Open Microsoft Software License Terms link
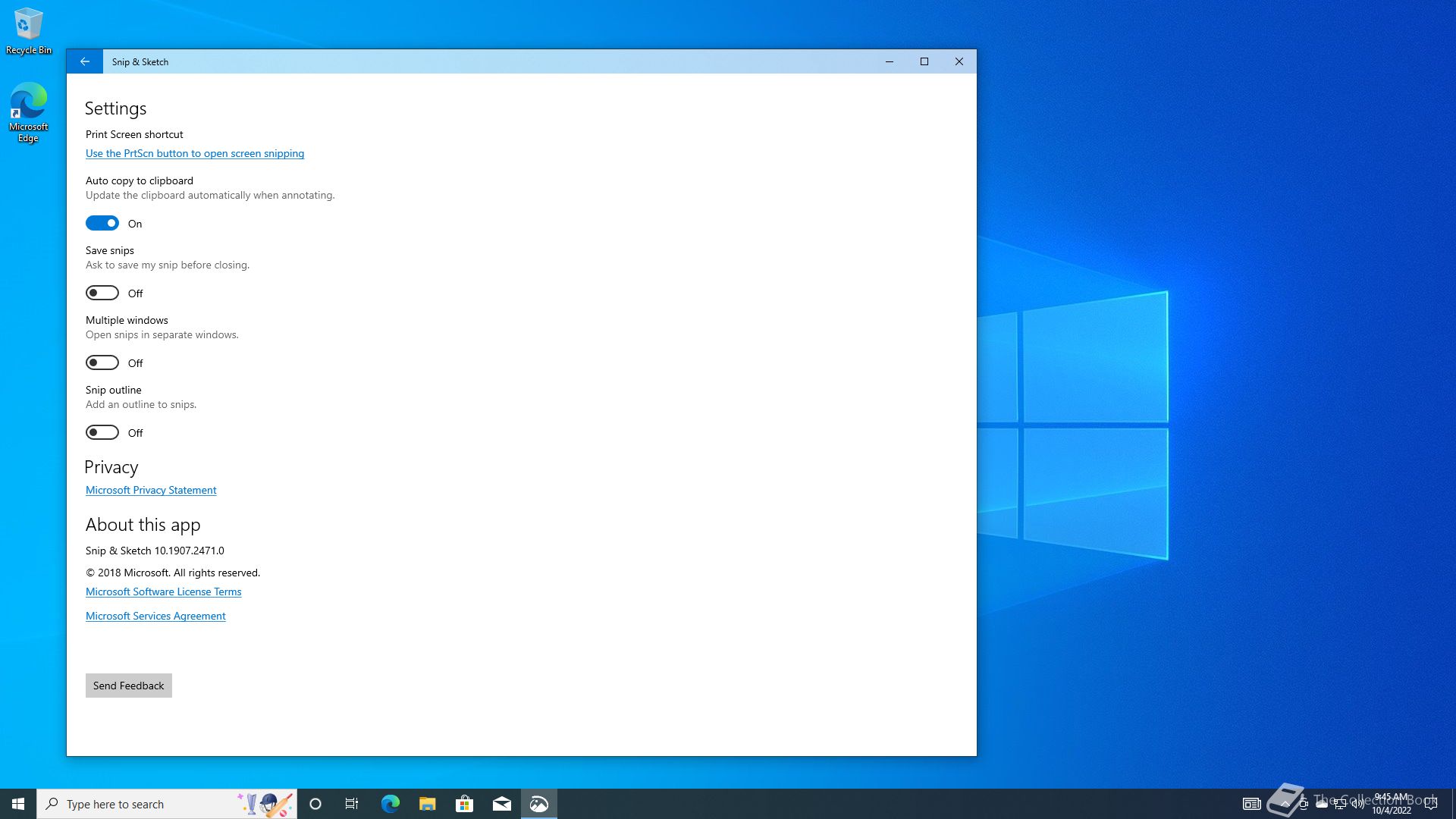 [163, 591]
